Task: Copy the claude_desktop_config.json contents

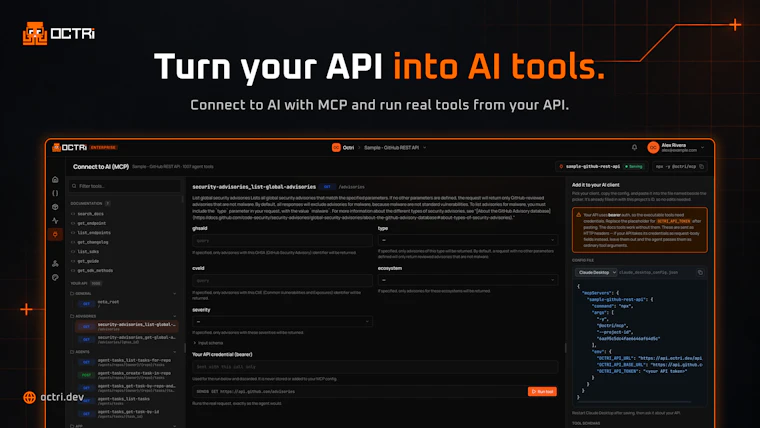Action: pyautogui.click(x=700, y=272)
